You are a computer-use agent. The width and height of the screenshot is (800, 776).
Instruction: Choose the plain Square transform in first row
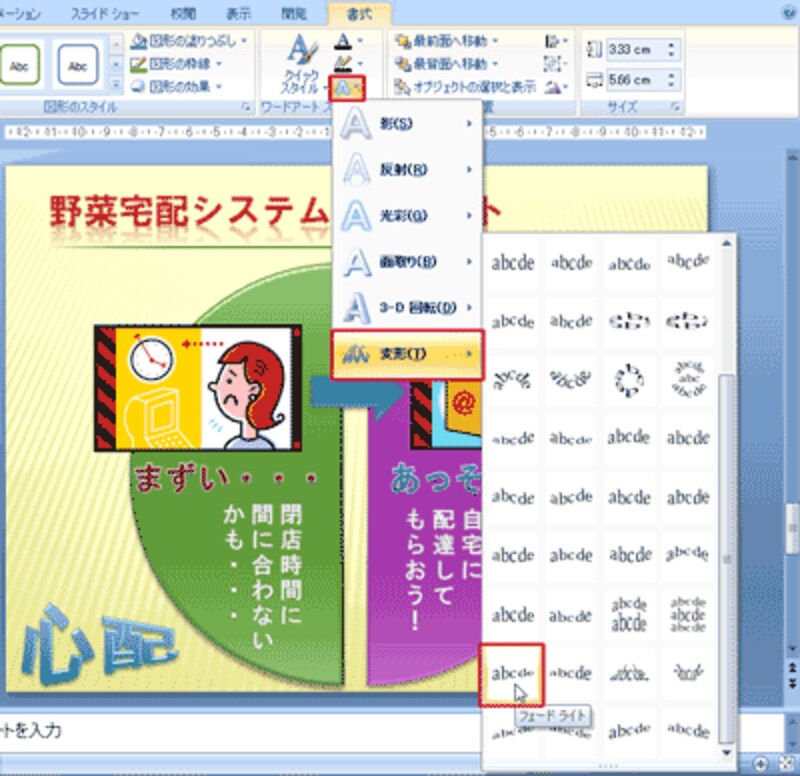click(x=512, y=263)
